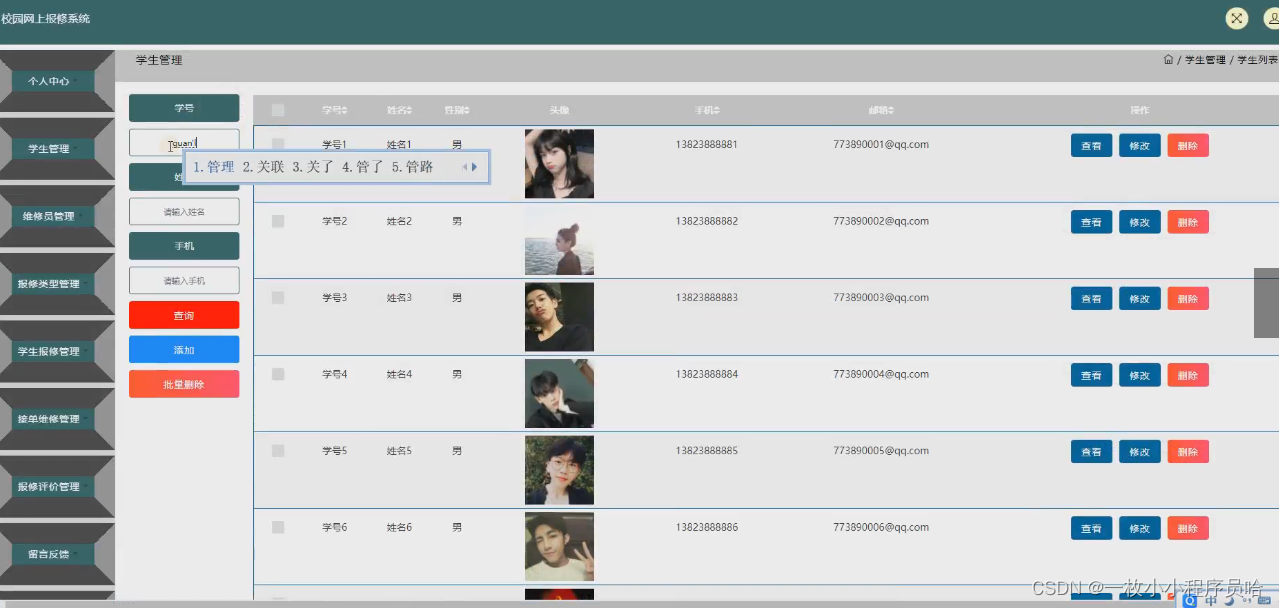Image resolution: width=1279 pixels, height=608 pixels.
Task: Click the phone number 13823888885 cell
Action: [707, 451]
